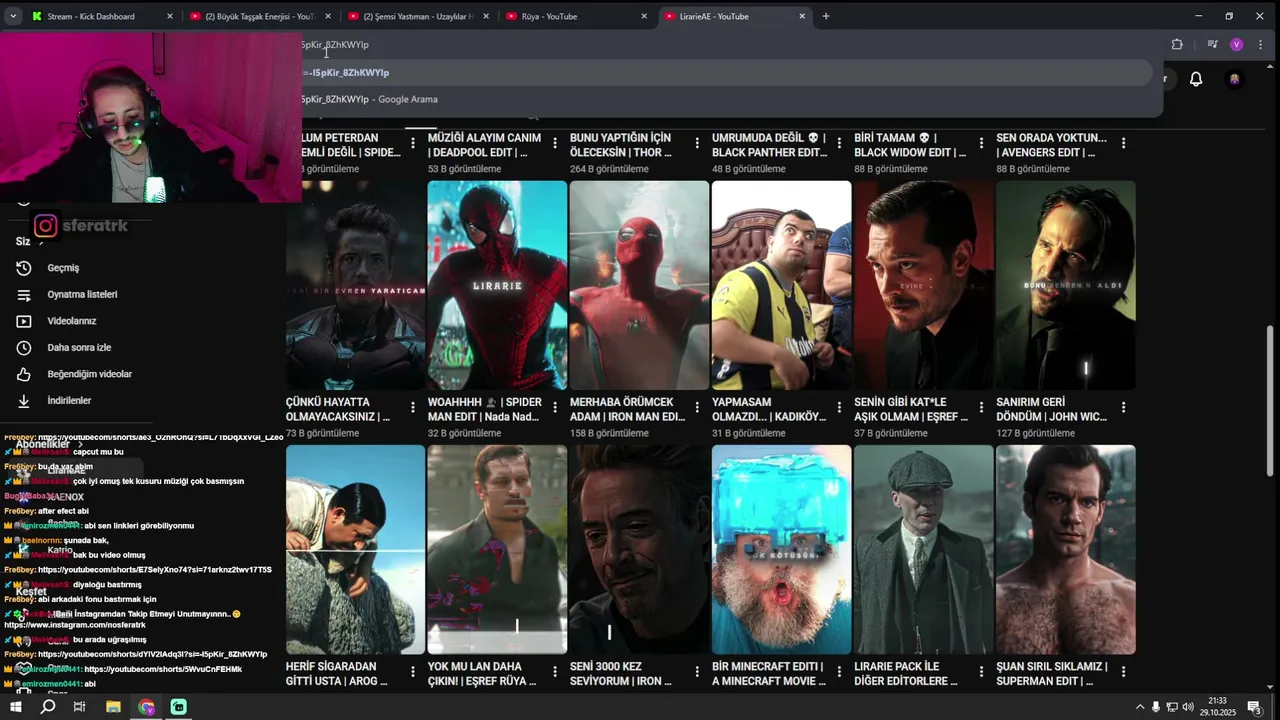Open the teal app icon on taskbar

pyautogui.click(x=178, y=707)
